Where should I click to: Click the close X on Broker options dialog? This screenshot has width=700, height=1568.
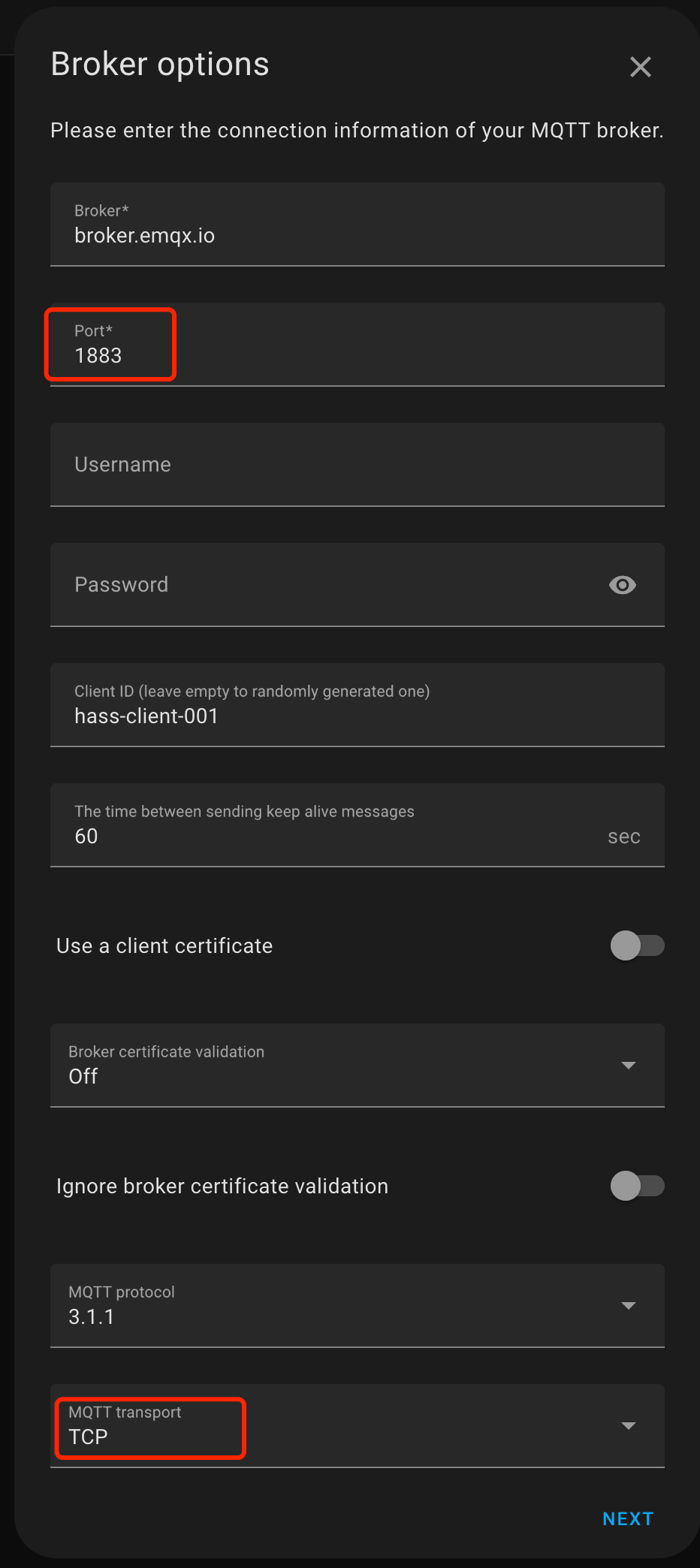click(x=640, y=67)
